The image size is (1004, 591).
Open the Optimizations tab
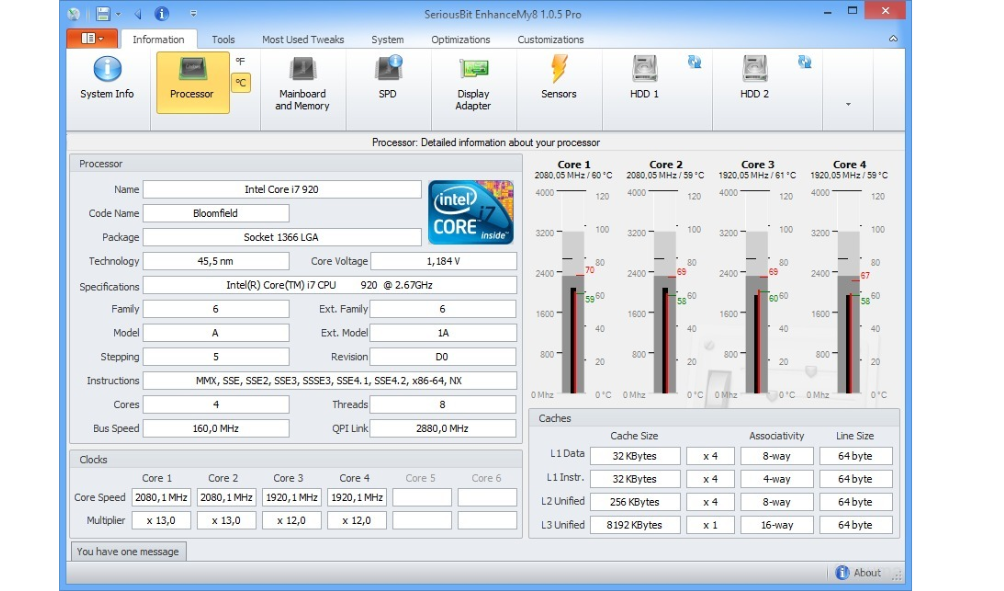[x=460, y=40]
